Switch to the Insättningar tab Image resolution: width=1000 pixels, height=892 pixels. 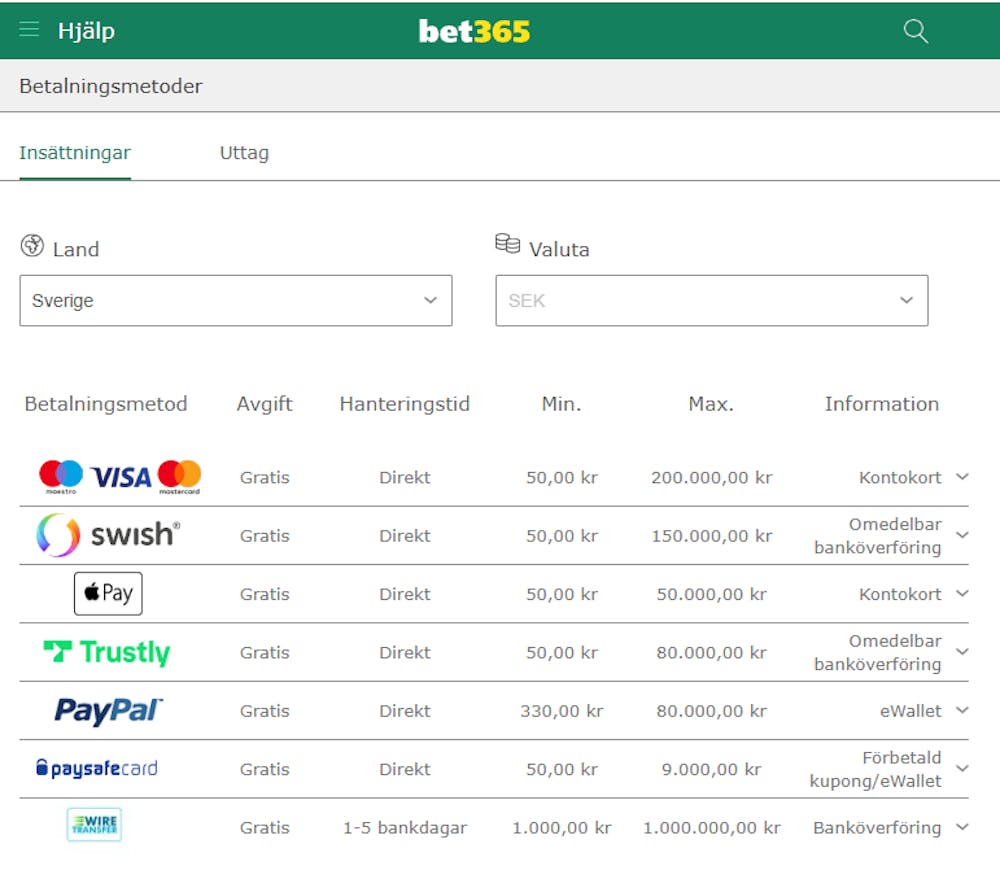(75, 153)
